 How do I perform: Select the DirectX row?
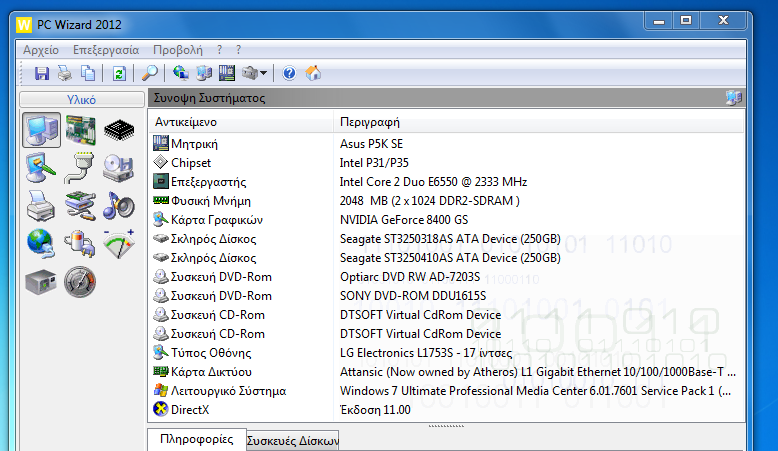coord(447,410)
